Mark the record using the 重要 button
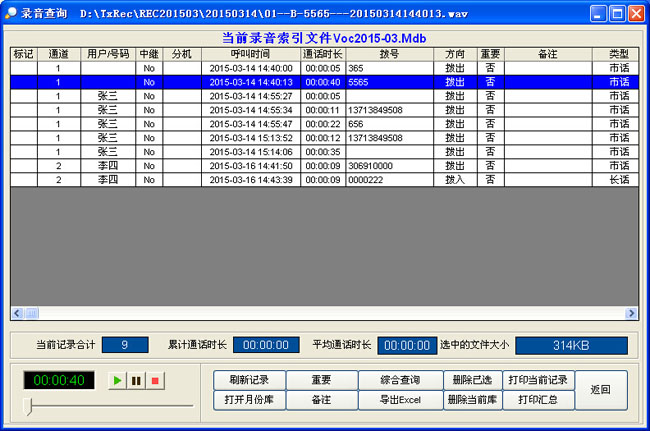Screen dimensions: 650x431 click(321, 380)
